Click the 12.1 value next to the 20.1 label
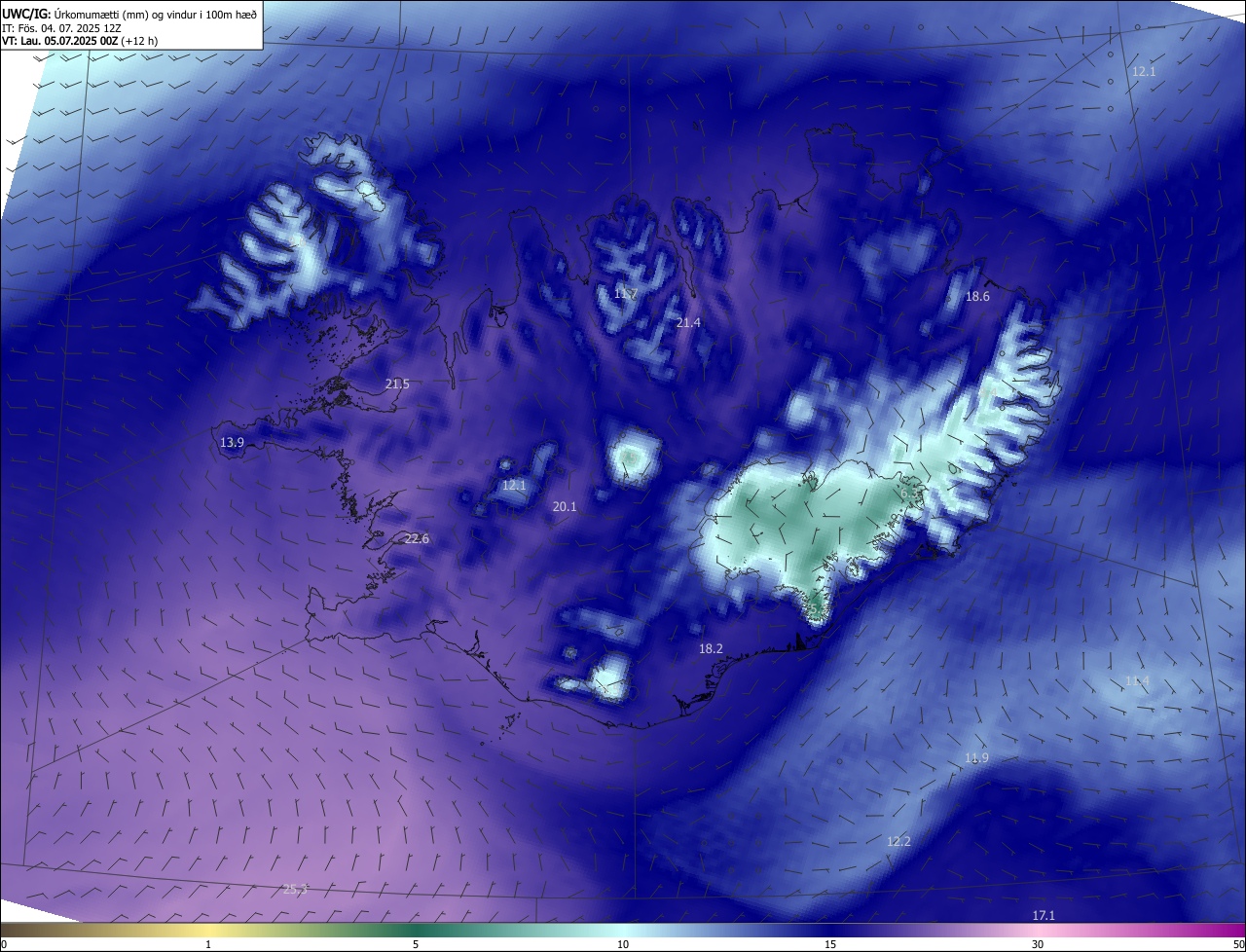 click(x=514, y=486)
